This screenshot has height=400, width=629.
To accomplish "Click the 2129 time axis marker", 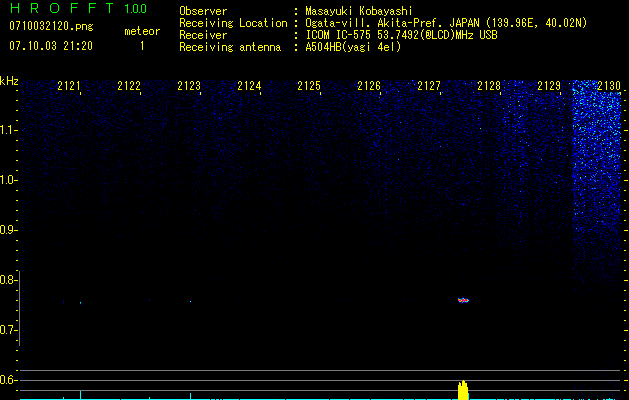I will tap(549, 86).
